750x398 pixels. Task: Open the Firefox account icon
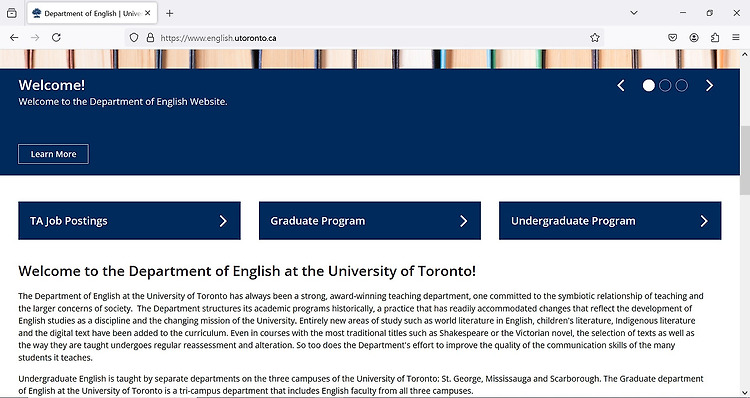click(x=694, y=37)
